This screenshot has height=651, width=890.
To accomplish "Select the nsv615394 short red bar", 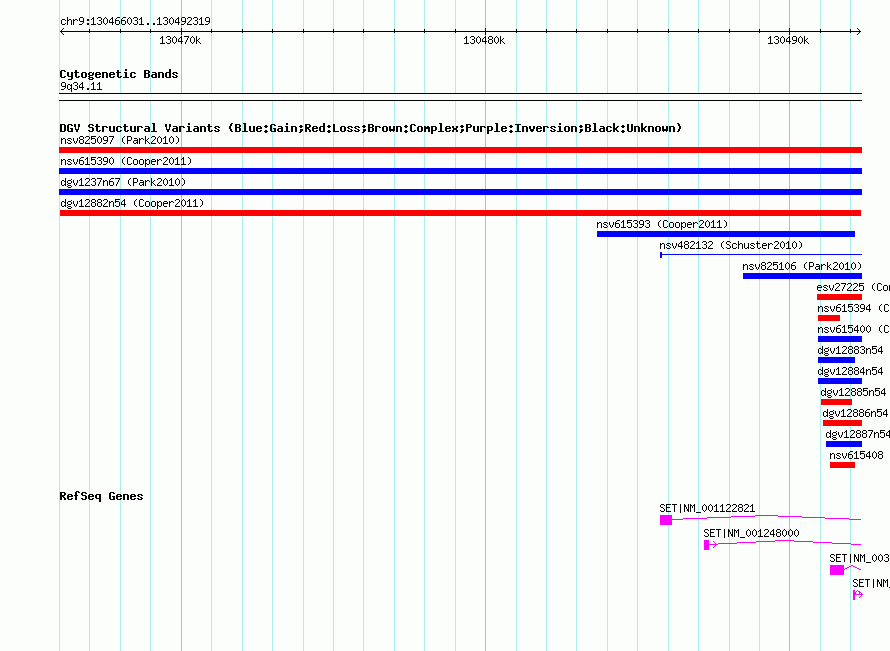I will coord(829,318).
